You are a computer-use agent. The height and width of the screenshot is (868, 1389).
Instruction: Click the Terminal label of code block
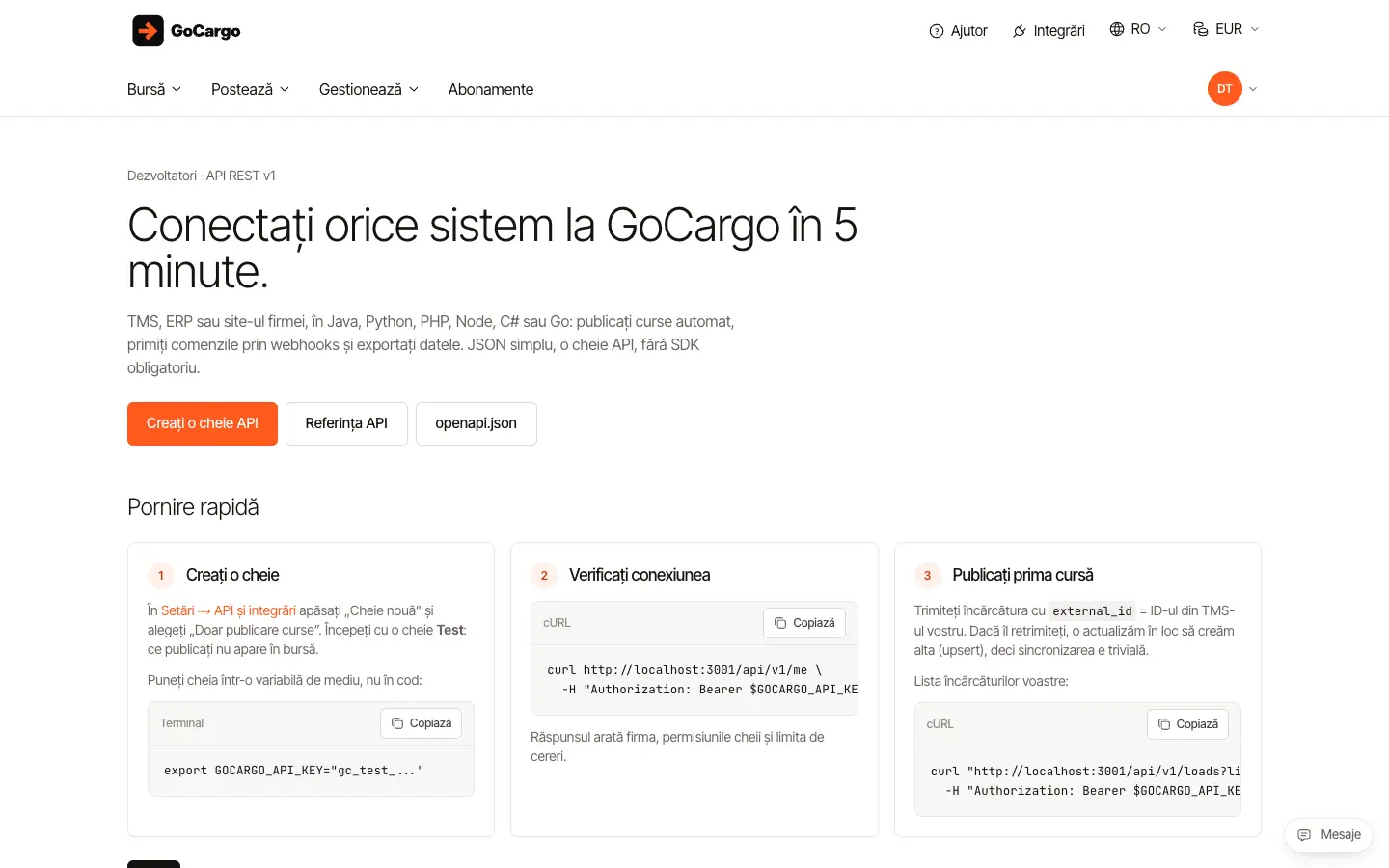[x=182, y=723]
